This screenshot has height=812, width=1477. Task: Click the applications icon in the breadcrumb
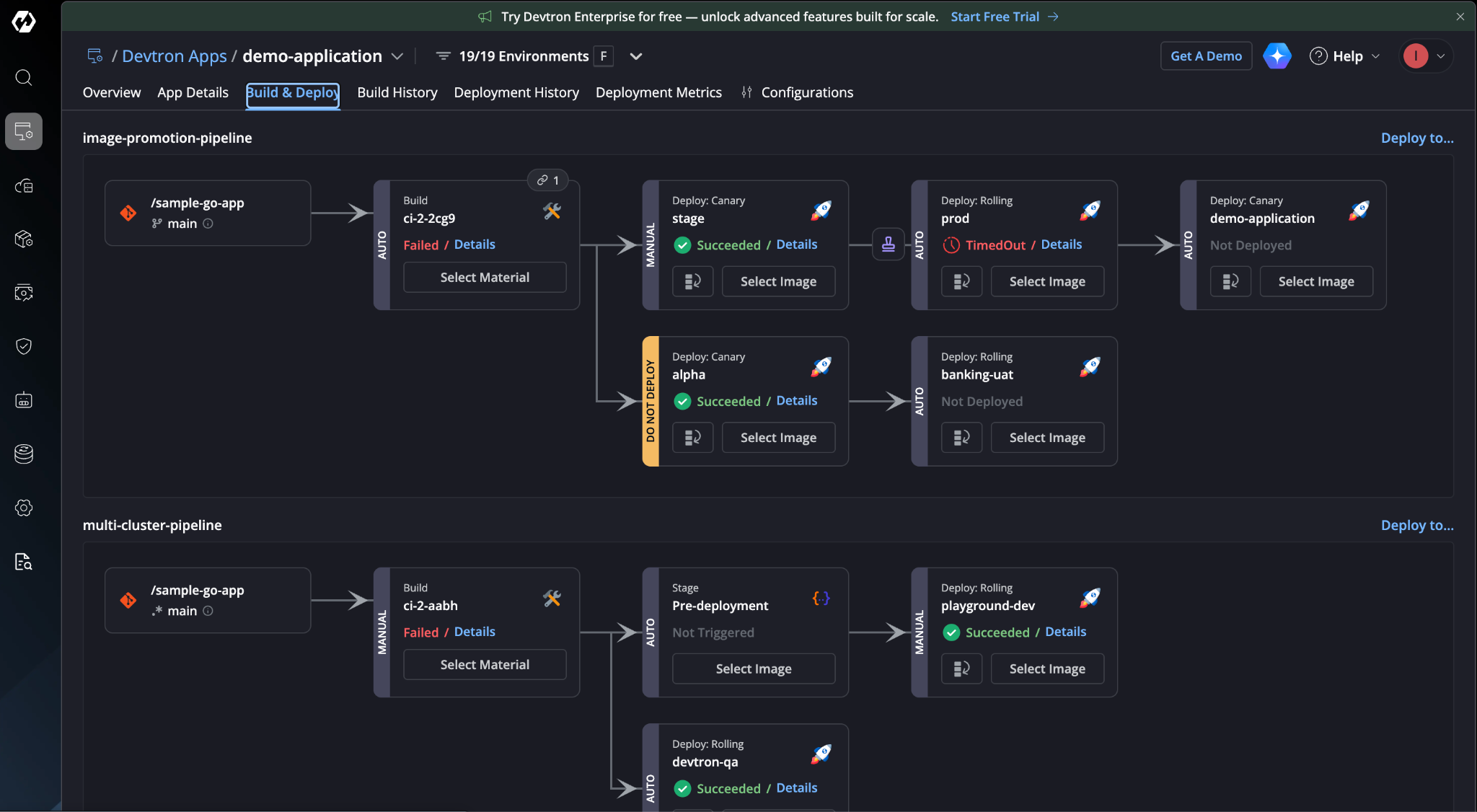click(x=95, y=56)
